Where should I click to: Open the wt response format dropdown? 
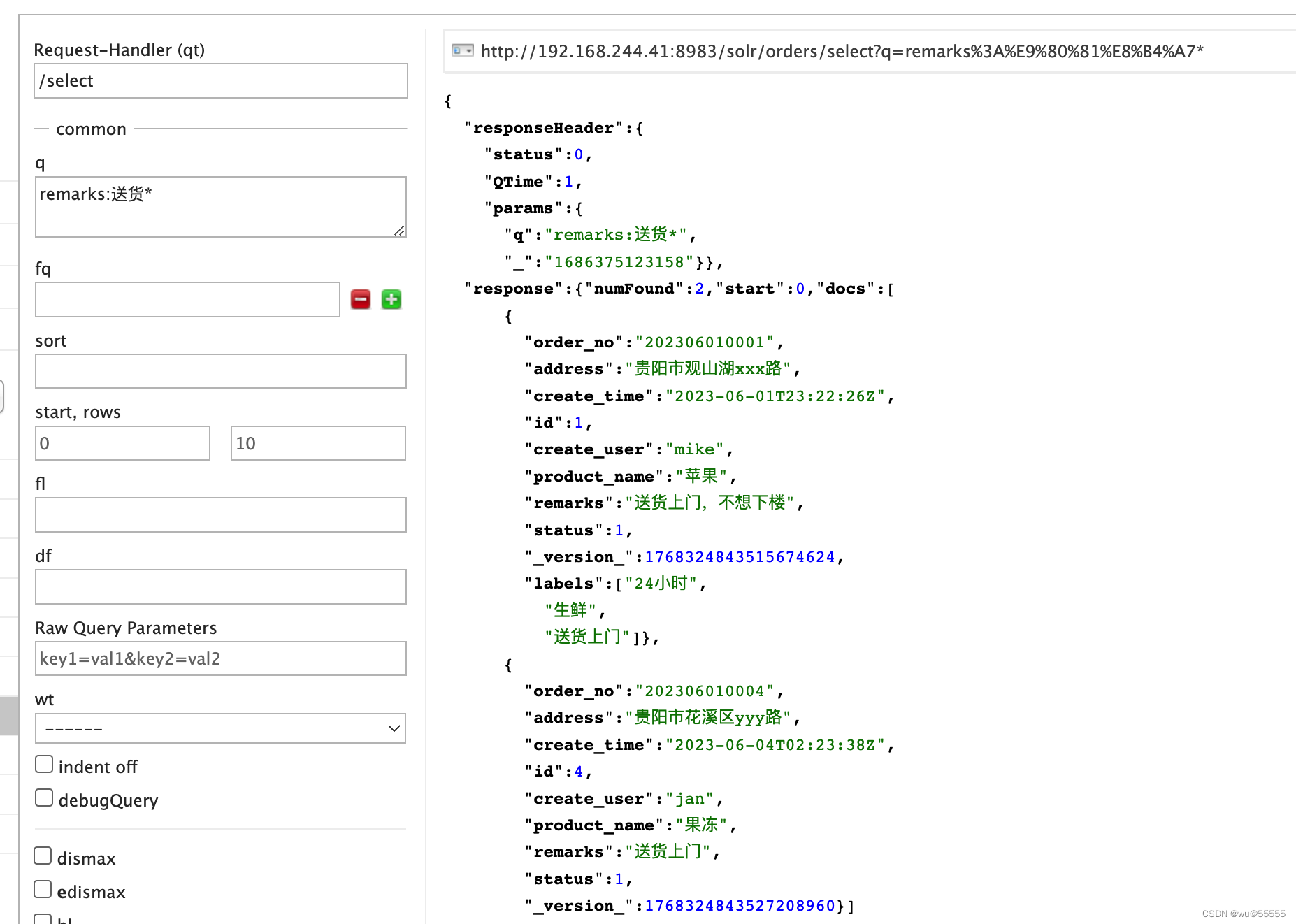[221, 728]
